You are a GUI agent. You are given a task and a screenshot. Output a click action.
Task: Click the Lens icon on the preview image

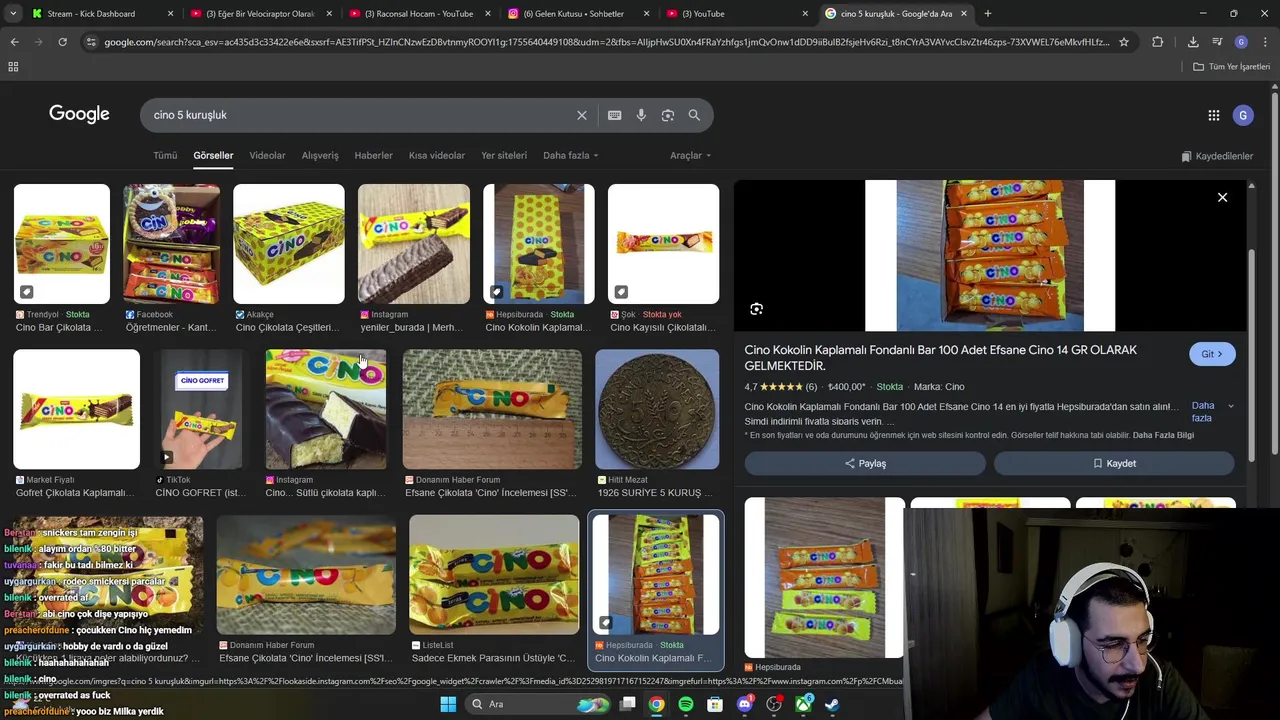756,309
